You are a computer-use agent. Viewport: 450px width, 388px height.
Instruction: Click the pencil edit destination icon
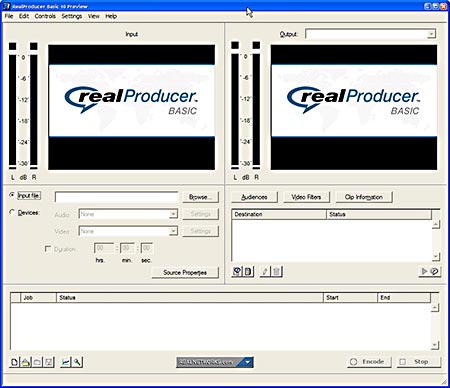[265, 271]
